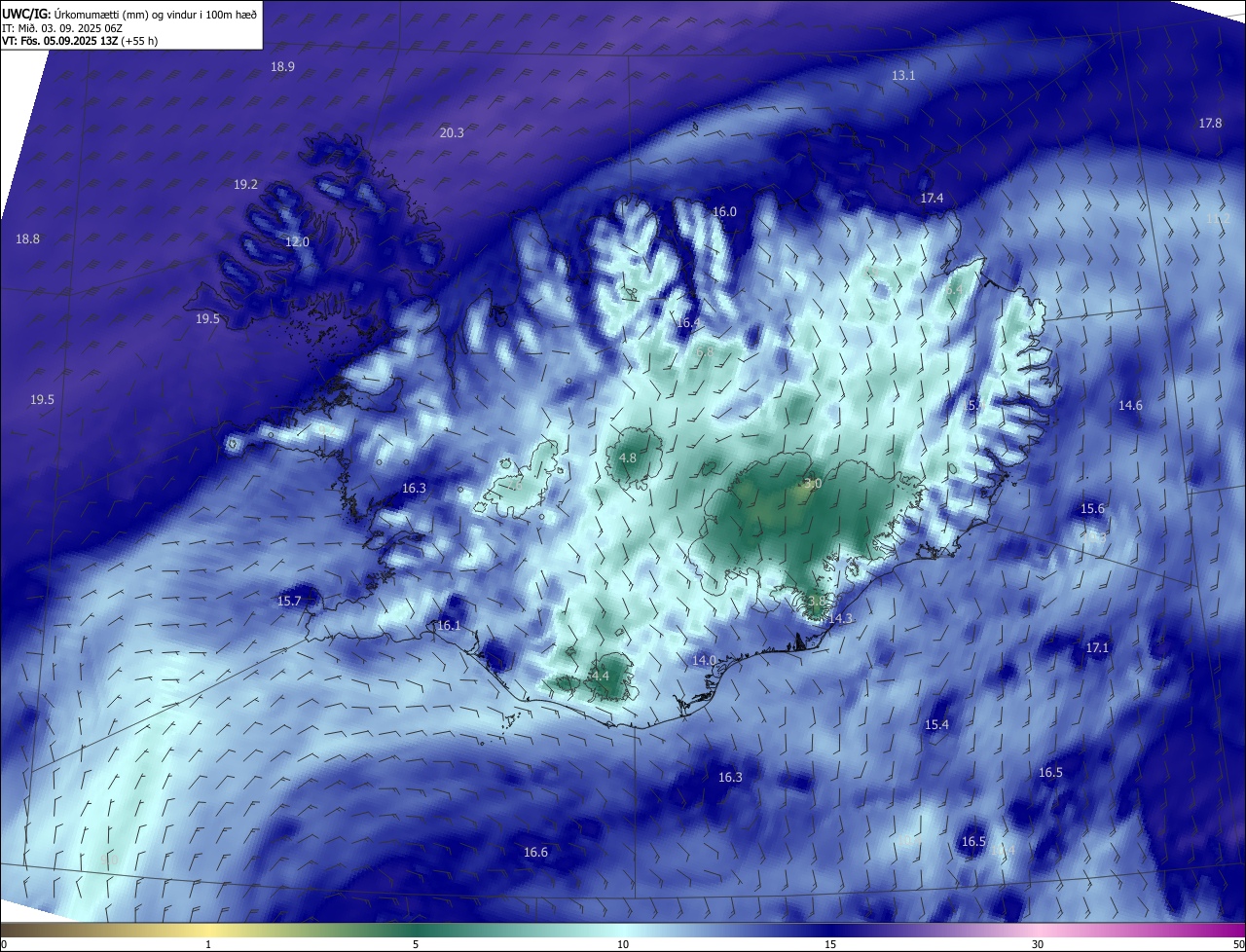Click the map value 16.6

[x=535, y=852]
